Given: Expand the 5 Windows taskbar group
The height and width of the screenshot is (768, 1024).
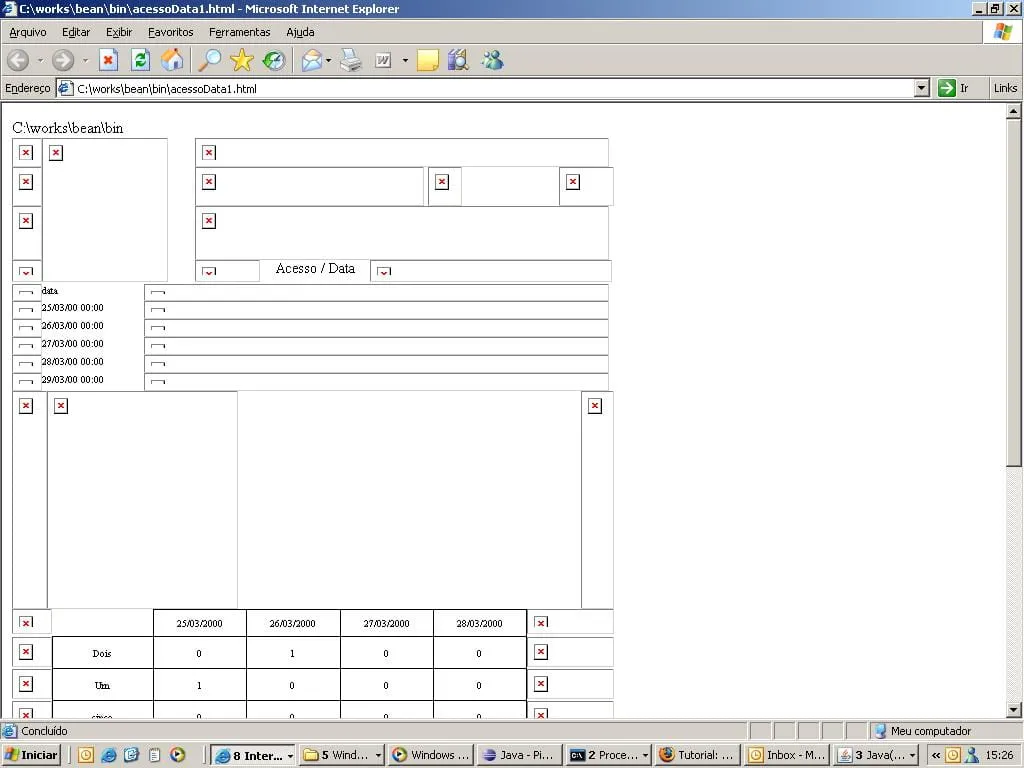Looking at the screenshot, I should point(378,756).
